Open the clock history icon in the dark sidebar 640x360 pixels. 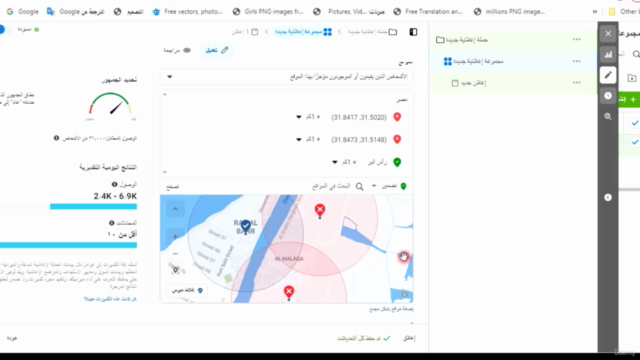[608, 96]
